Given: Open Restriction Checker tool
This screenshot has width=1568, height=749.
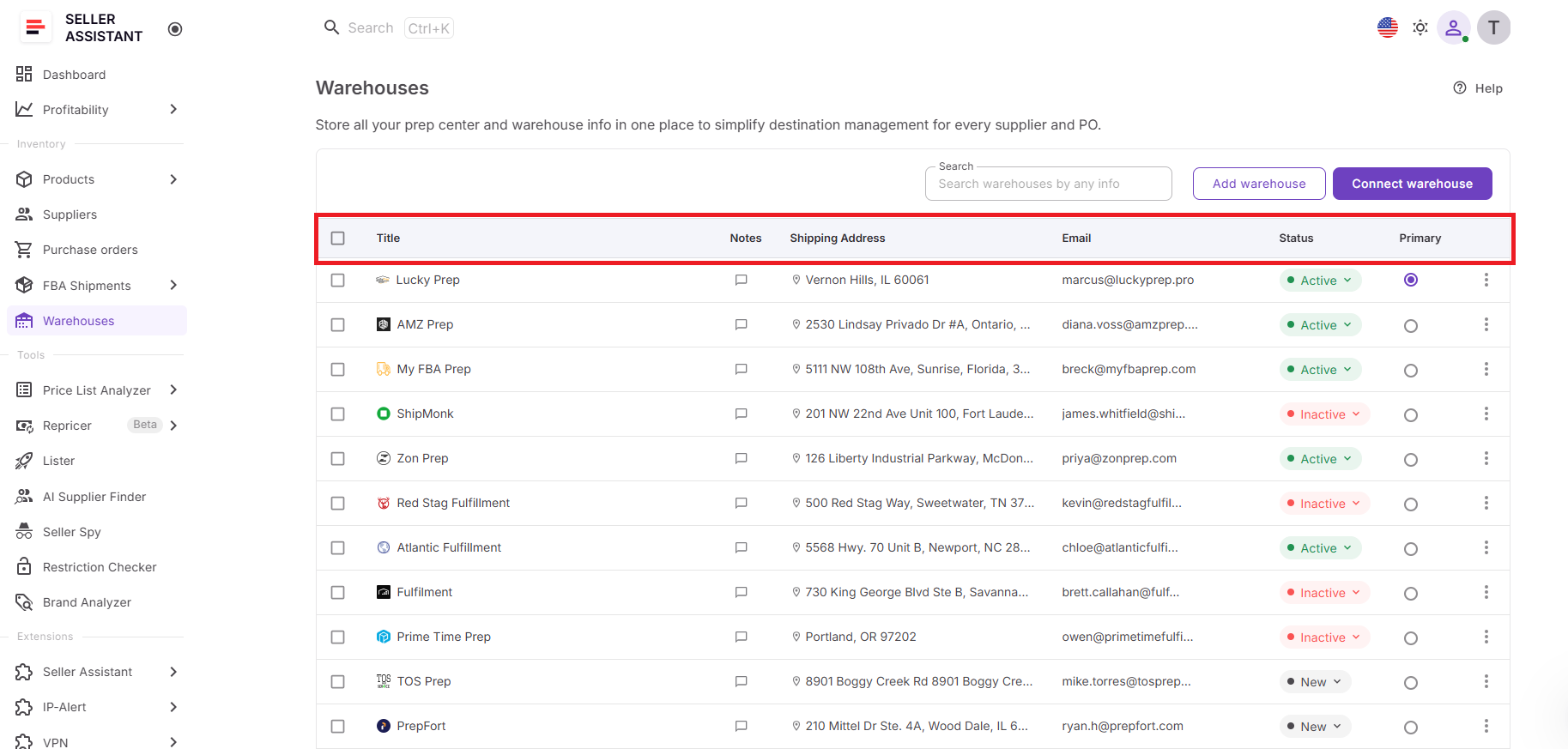Looking at the screenshot, I should coord(97,567).
